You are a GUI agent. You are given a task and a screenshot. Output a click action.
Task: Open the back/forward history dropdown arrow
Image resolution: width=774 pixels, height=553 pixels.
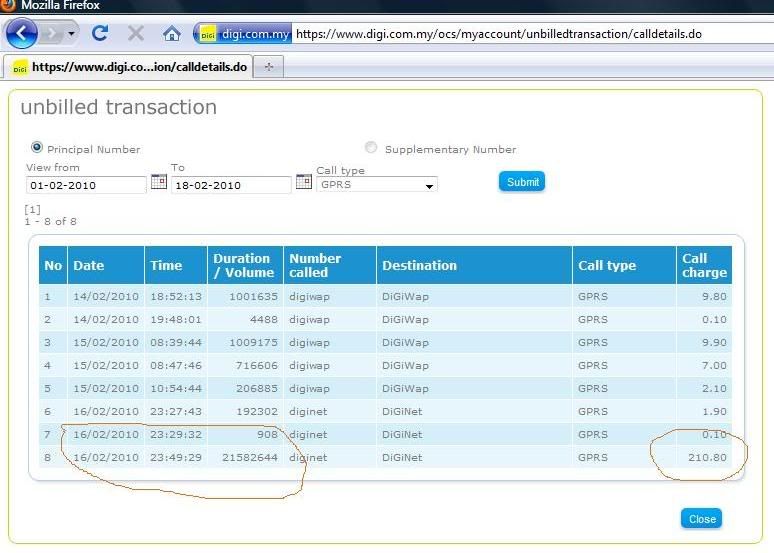click(x=72, y=34)
